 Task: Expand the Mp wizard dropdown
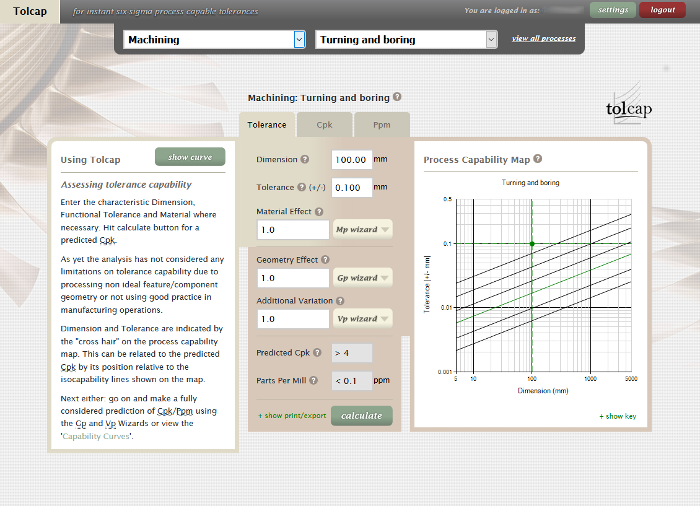click(362, 230)
